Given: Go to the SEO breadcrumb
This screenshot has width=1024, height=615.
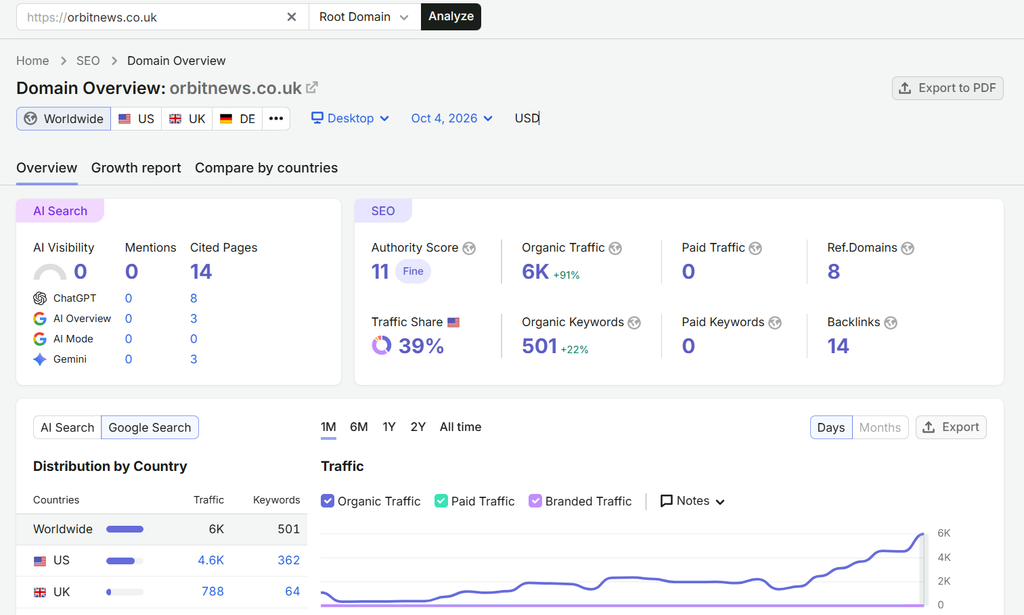Looking at the screenshot, I should point(88,61).
